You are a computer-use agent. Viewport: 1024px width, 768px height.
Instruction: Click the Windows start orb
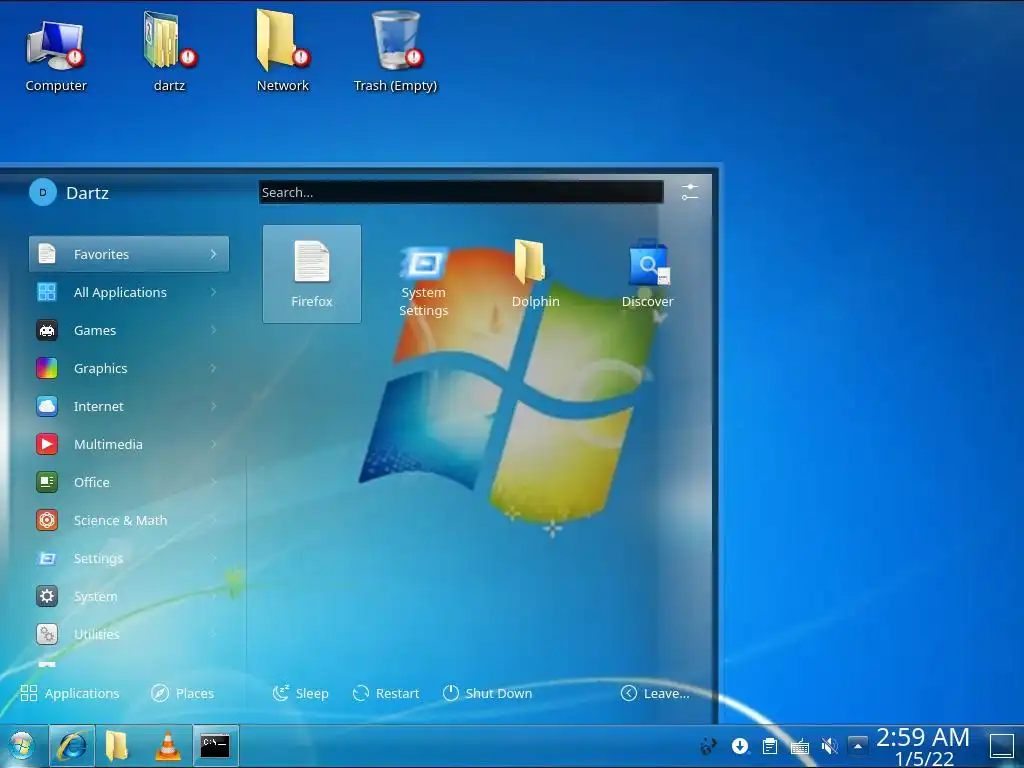pyautogui.click(x=22, y=745)
